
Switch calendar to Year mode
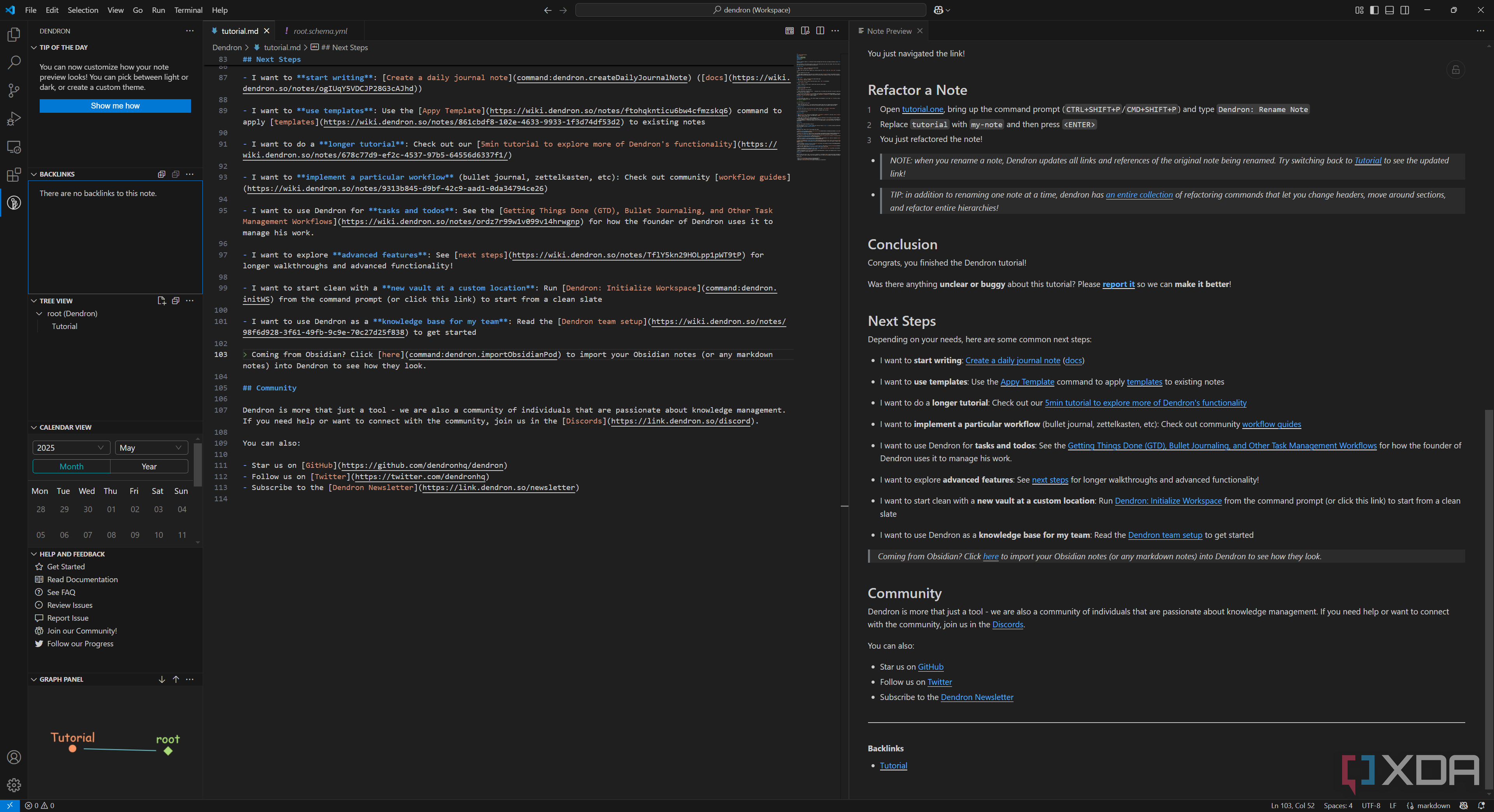(149, 467)
